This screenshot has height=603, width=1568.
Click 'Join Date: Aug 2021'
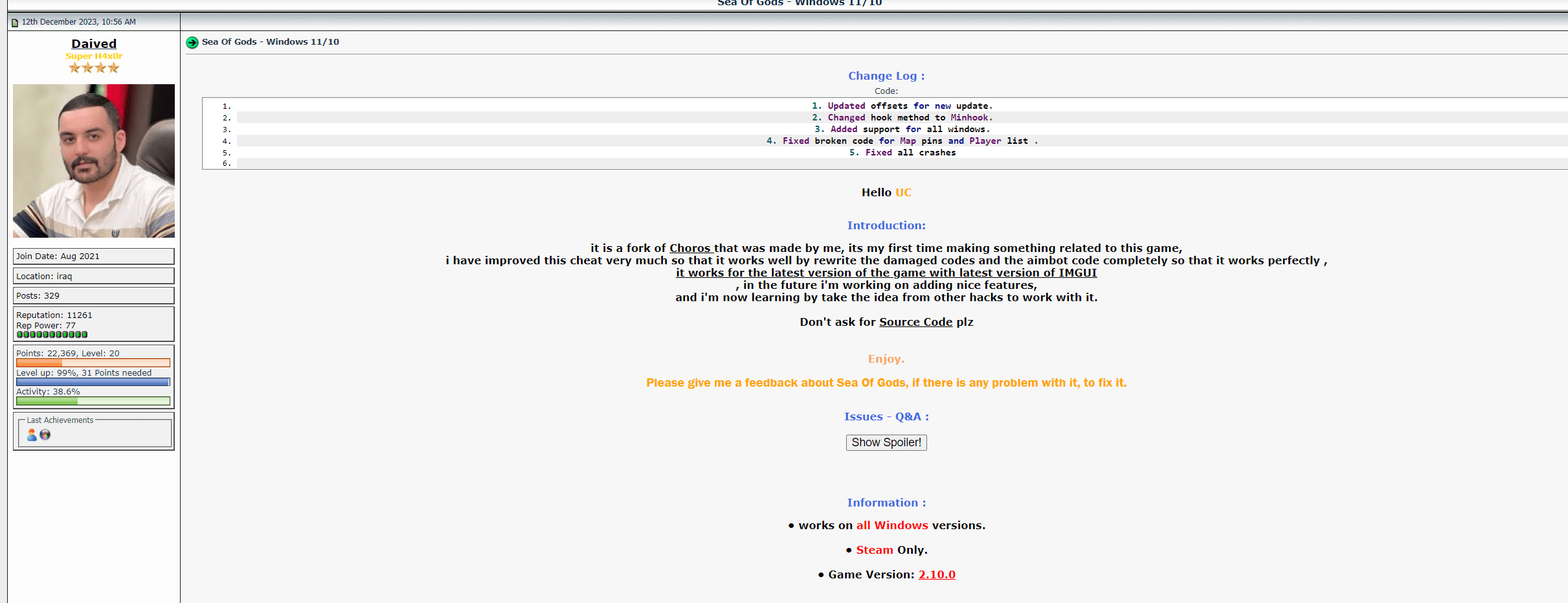(58, 256)
